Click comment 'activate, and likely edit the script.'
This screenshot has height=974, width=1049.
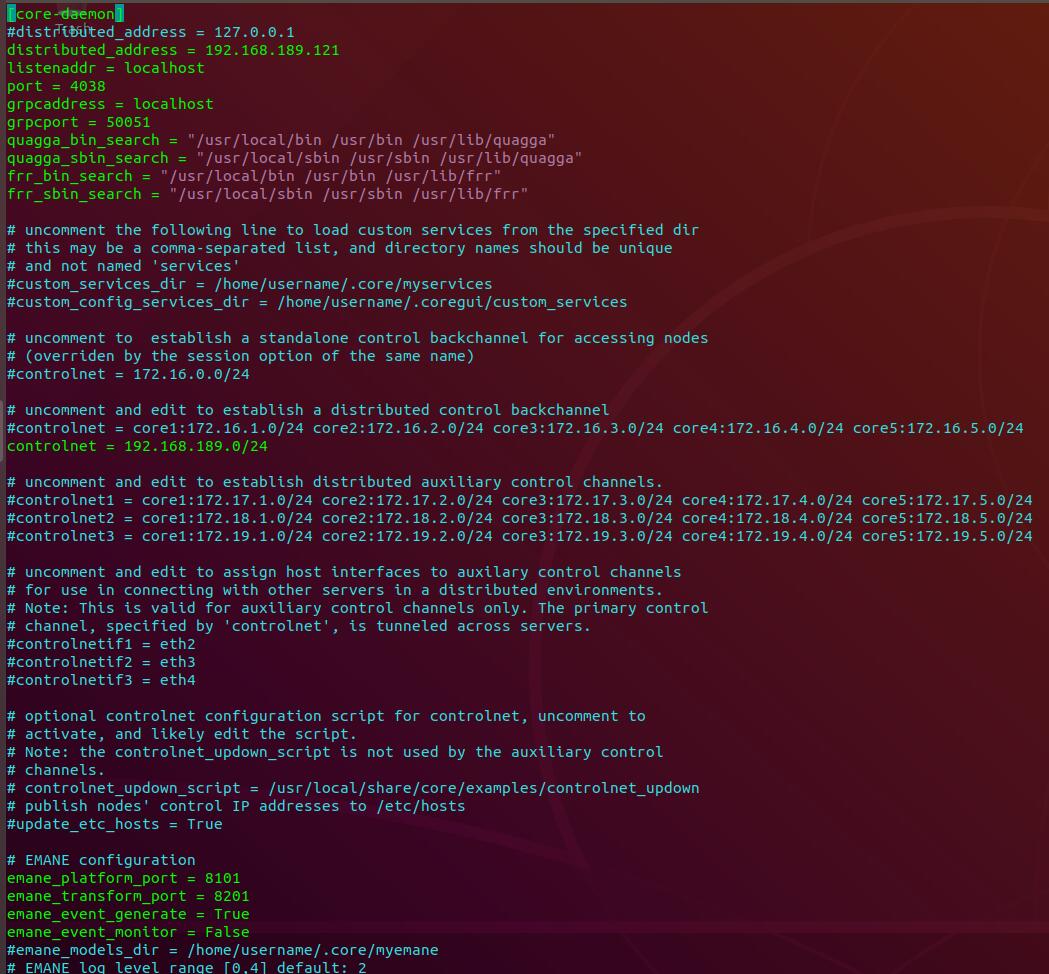pos(182,735)
